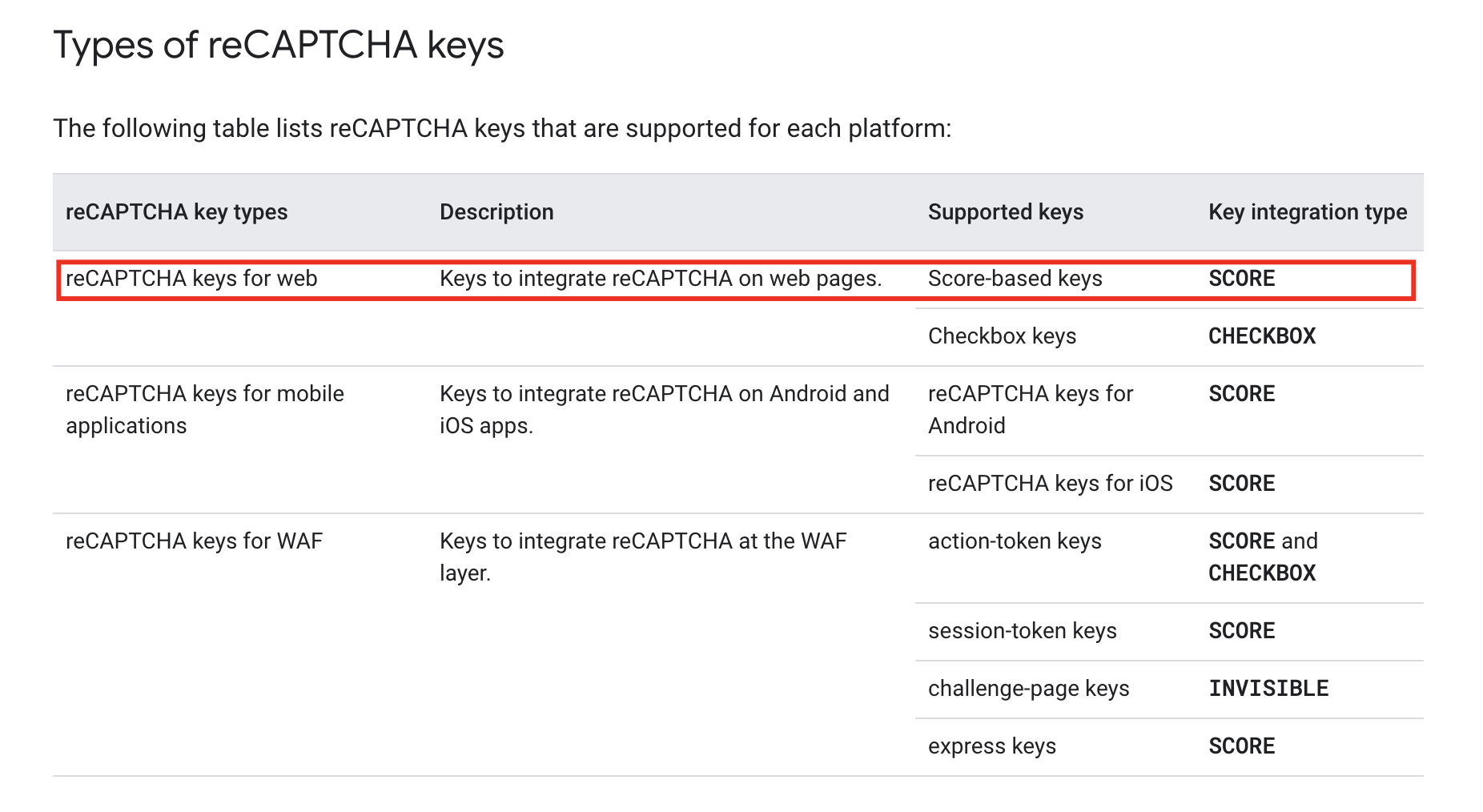
Task: Click the WAF layer description text
Action: [642, 557]
